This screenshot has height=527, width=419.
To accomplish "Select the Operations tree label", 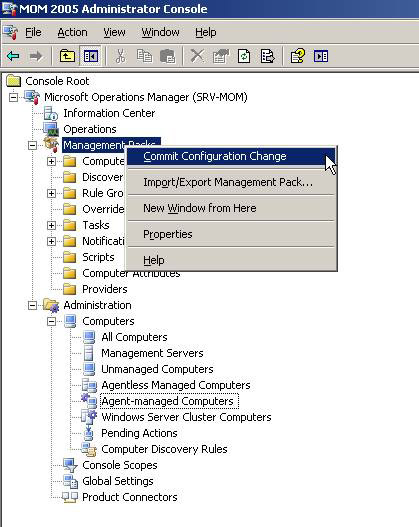I will (x=90, y=129).
